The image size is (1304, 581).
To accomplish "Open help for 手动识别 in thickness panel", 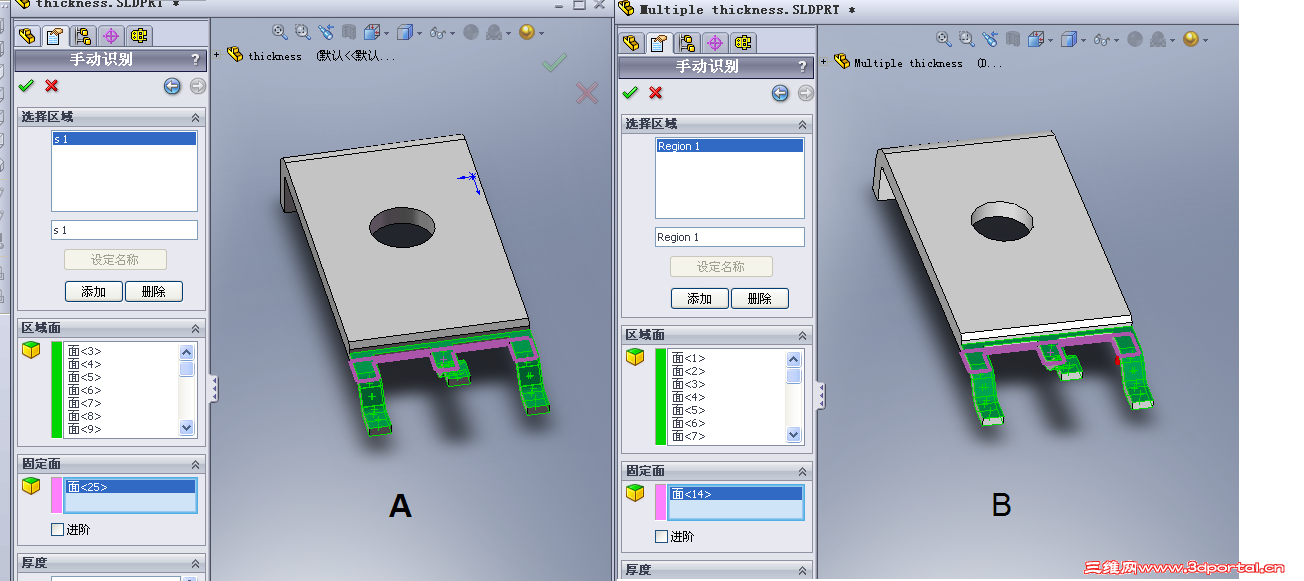I will click(196, 60).
